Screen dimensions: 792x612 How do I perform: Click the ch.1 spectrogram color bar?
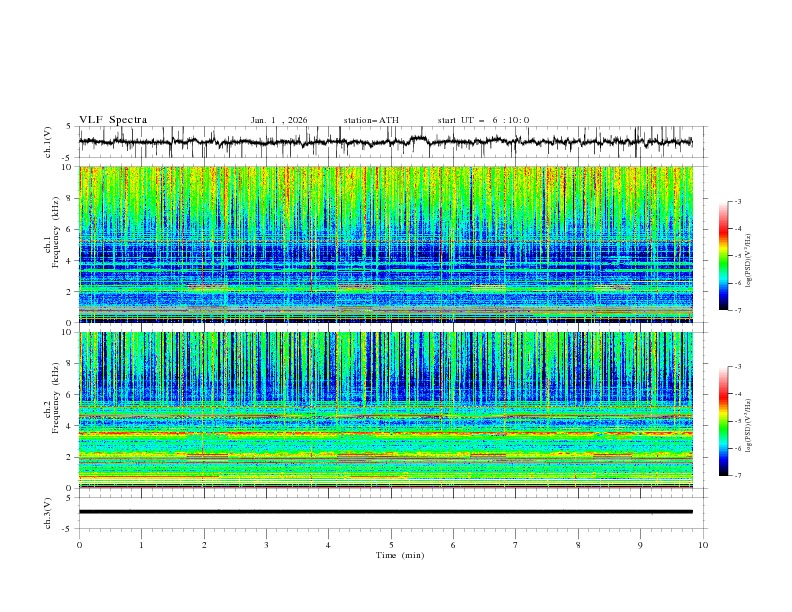[x=723, y=255]
